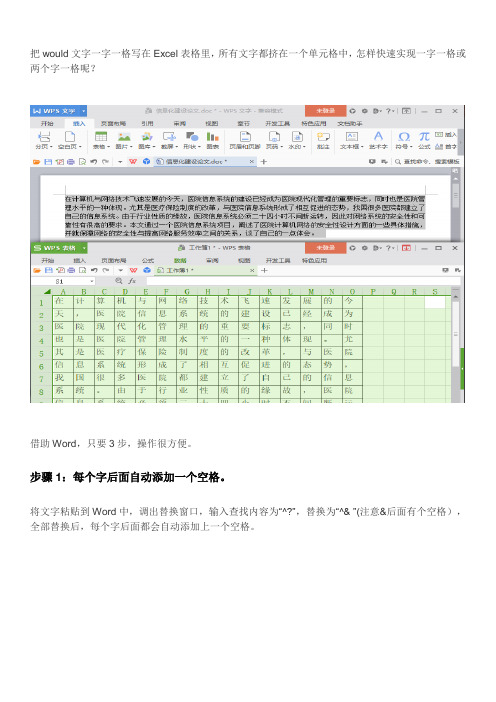Select column header S in the spreadsheet
Screen dimensions: 496x702
click(435, 291)
